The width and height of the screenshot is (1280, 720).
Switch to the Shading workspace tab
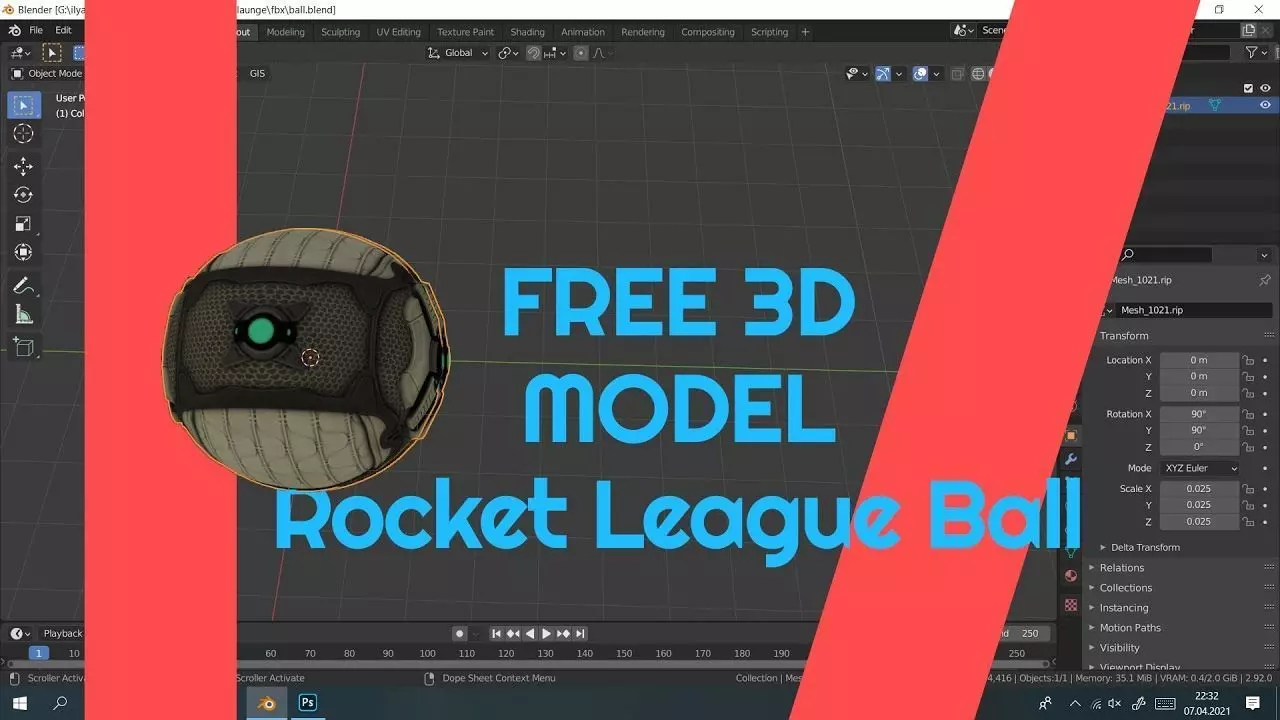click(x=527, y=32)
